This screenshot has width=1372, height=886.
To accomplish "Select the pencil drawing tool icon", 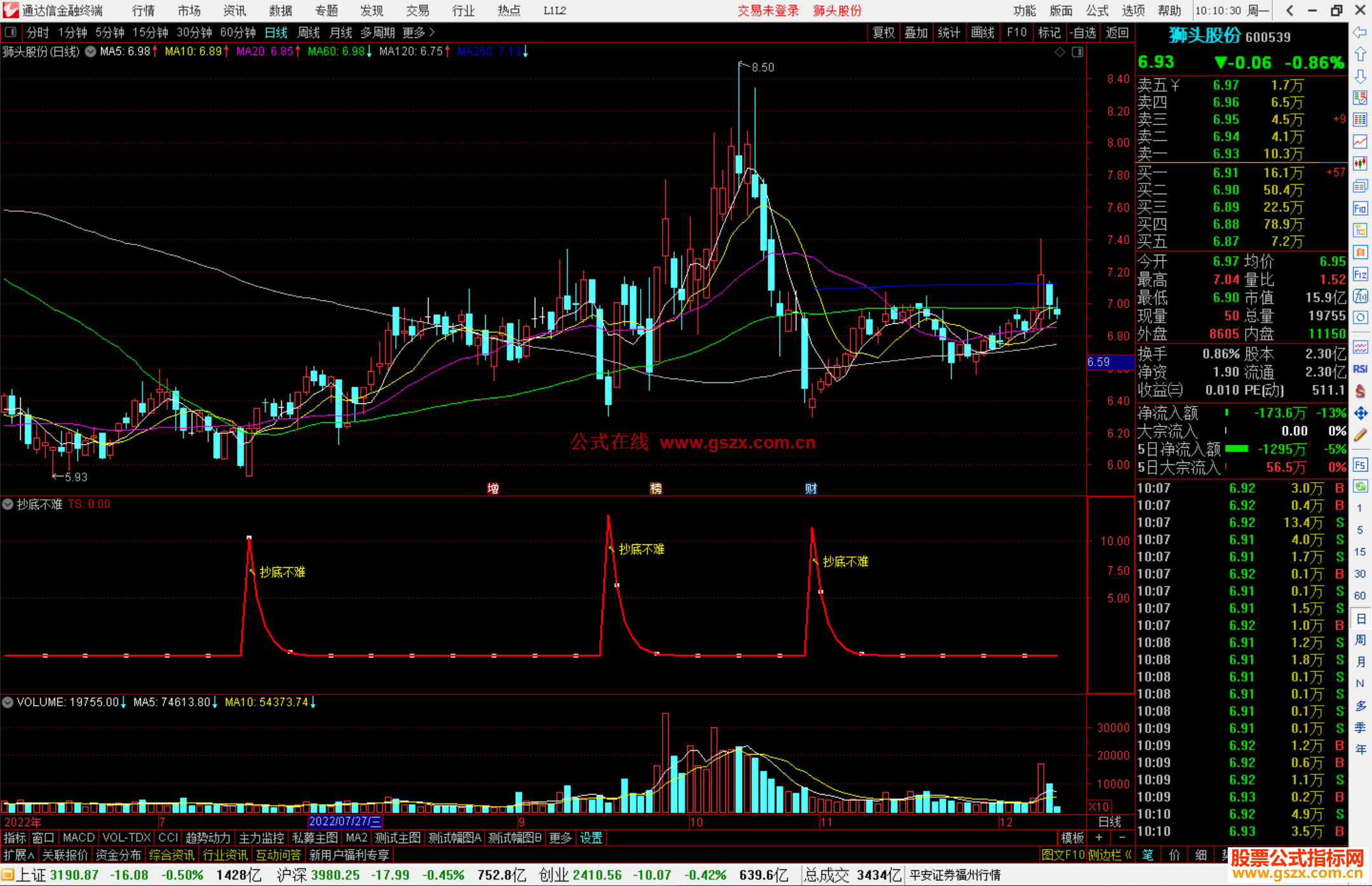I will pos(1360,435).
